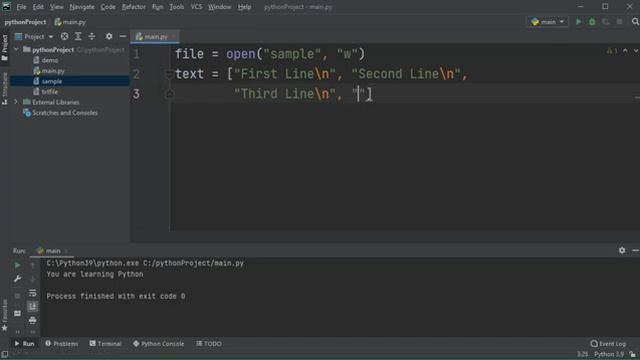This screenshot has width=640, height=360.
Task: Select the sample file in project tree
Action: tap(51, 81)
